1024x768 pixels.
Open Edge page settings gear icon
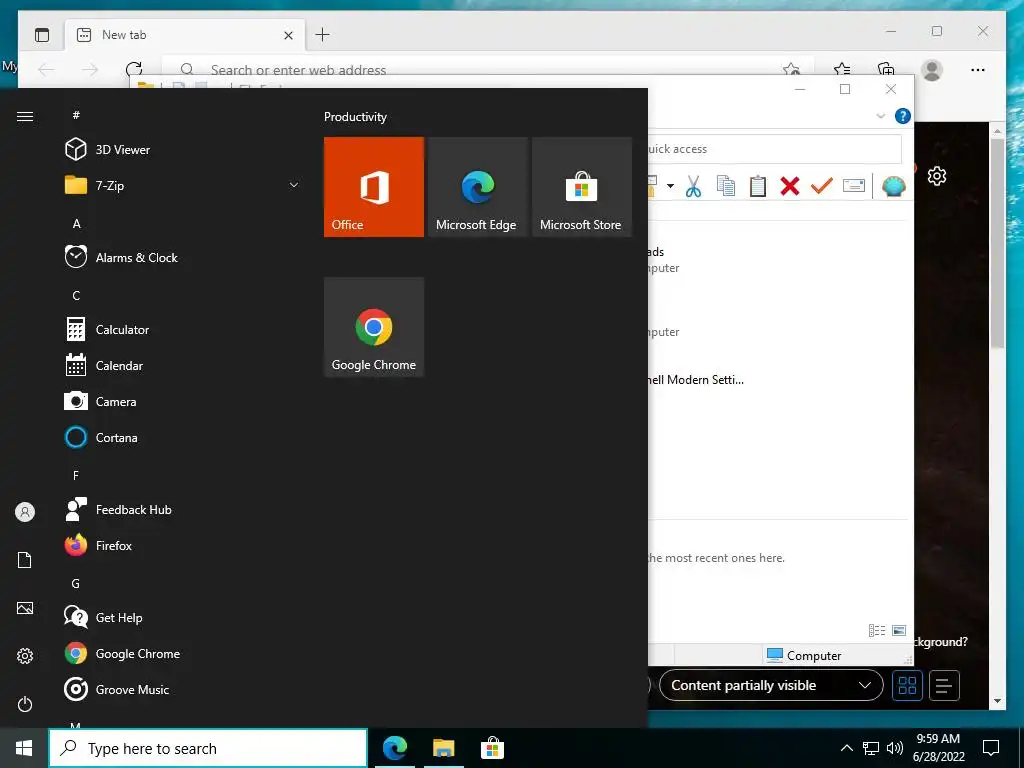click(x=937, y=176)
